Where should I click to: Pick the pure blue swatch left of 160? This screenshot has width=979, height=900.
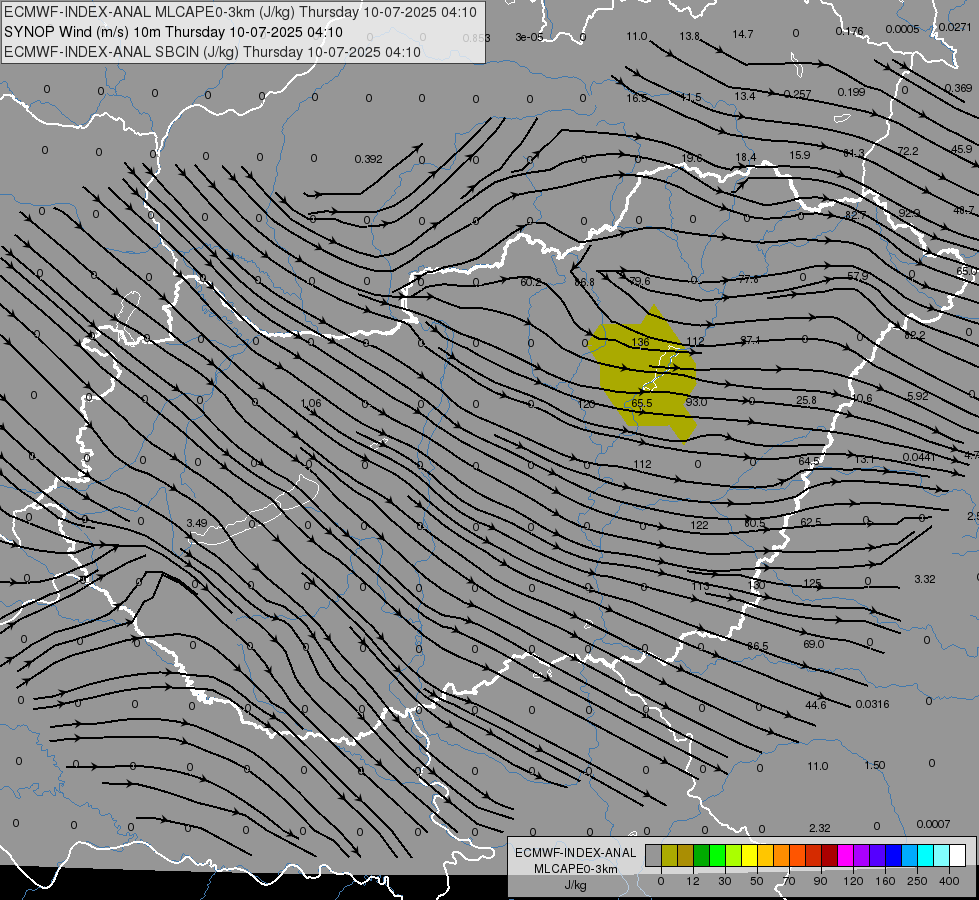point(893,855)
